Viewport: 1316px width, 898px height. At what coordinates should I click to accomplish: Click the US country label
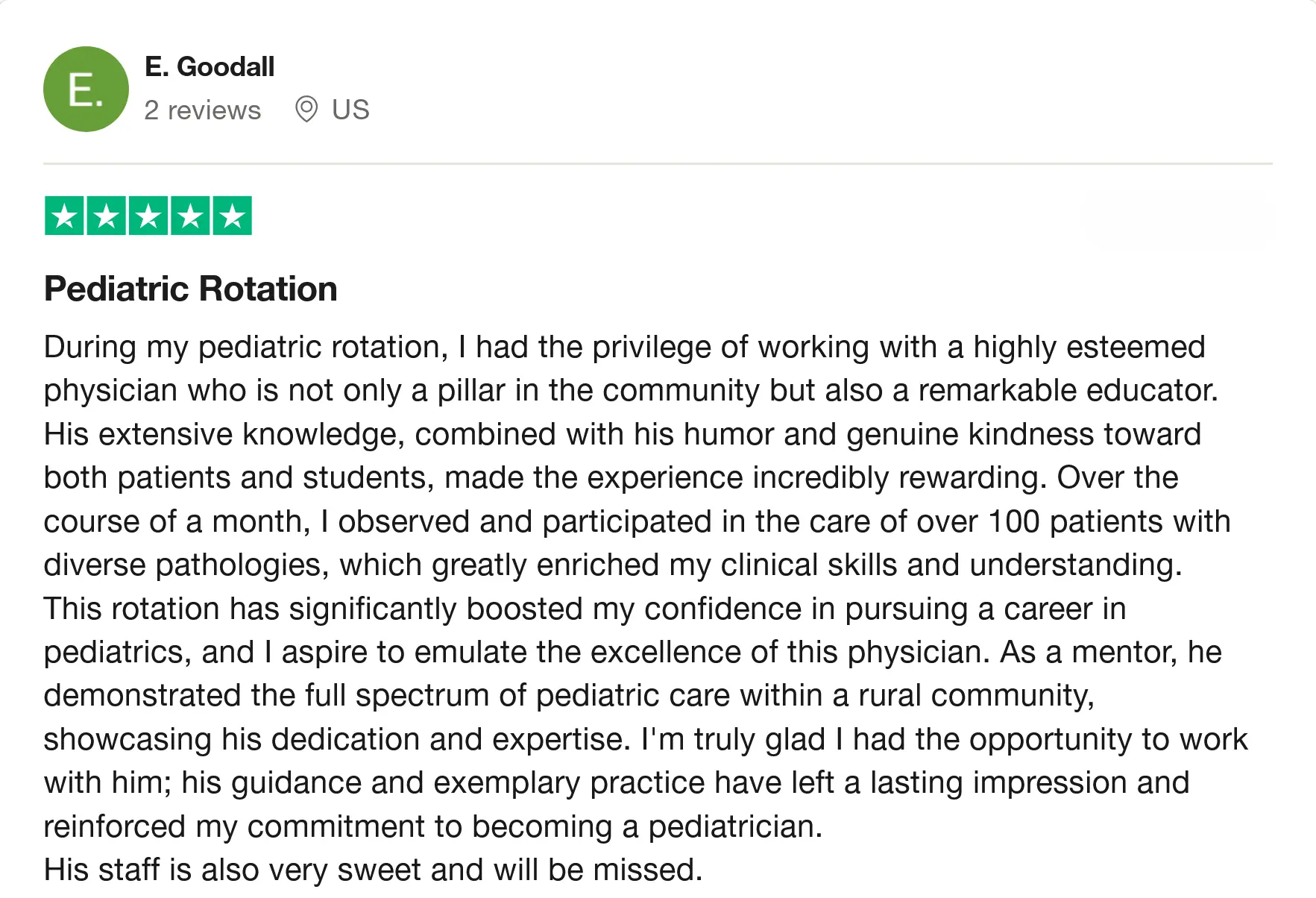350,110
